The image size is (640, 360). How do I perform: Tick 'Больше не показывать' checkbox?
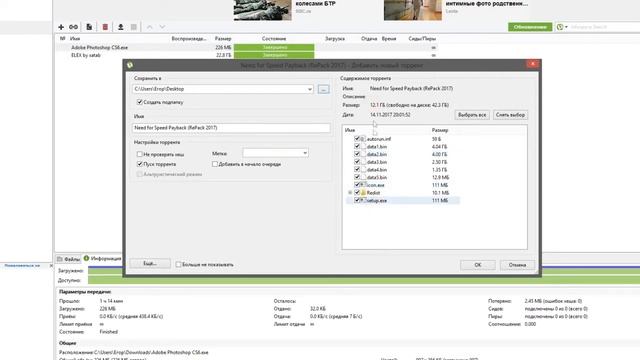(x=178, y=264)
